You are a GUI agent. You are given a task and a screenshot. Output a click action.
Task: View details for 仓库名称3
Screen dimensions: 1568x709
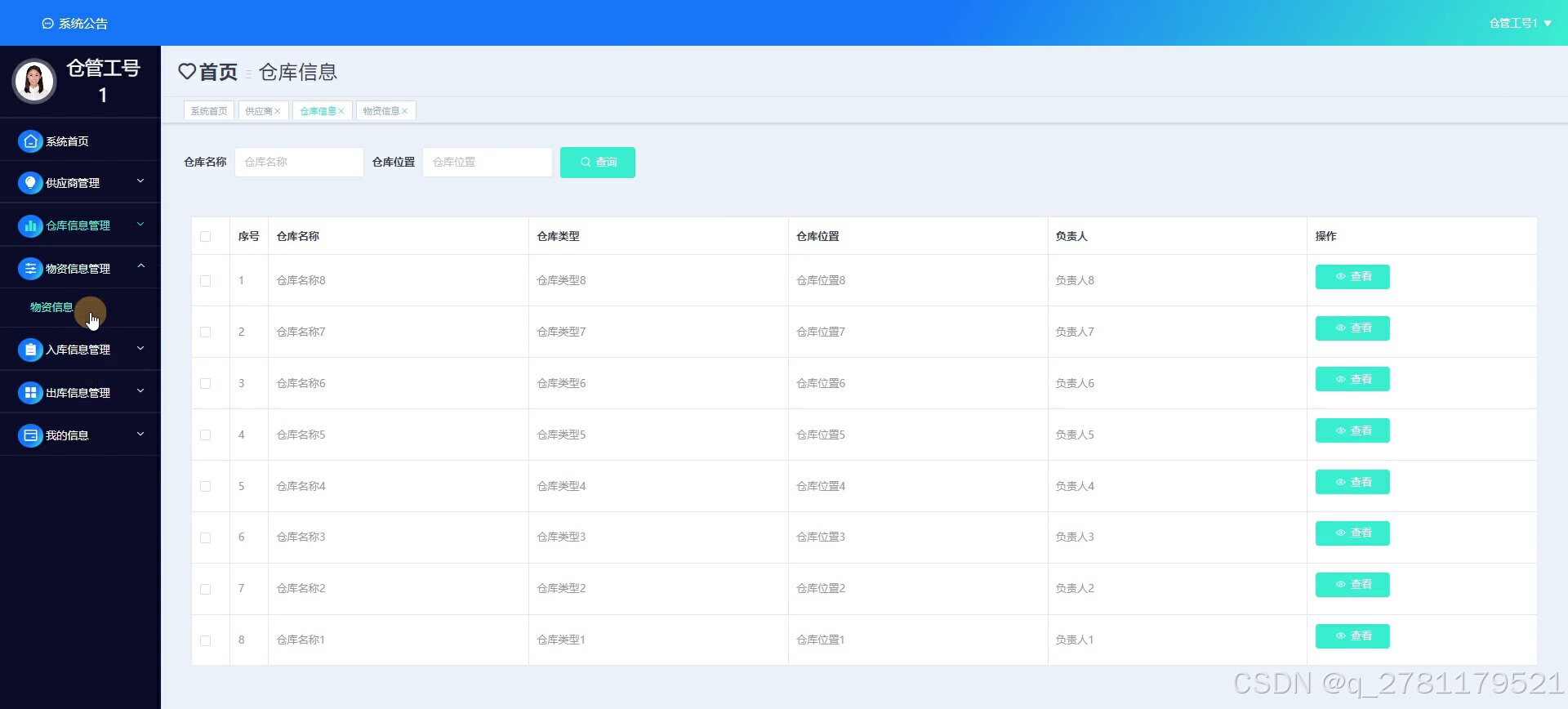[x=1352, y=533]
